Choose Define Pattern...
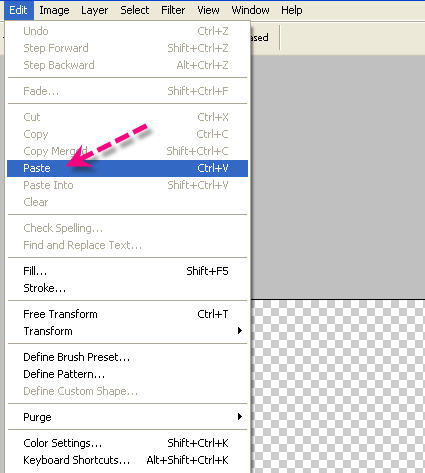425x473 pixels. click(x=127, y=374)
